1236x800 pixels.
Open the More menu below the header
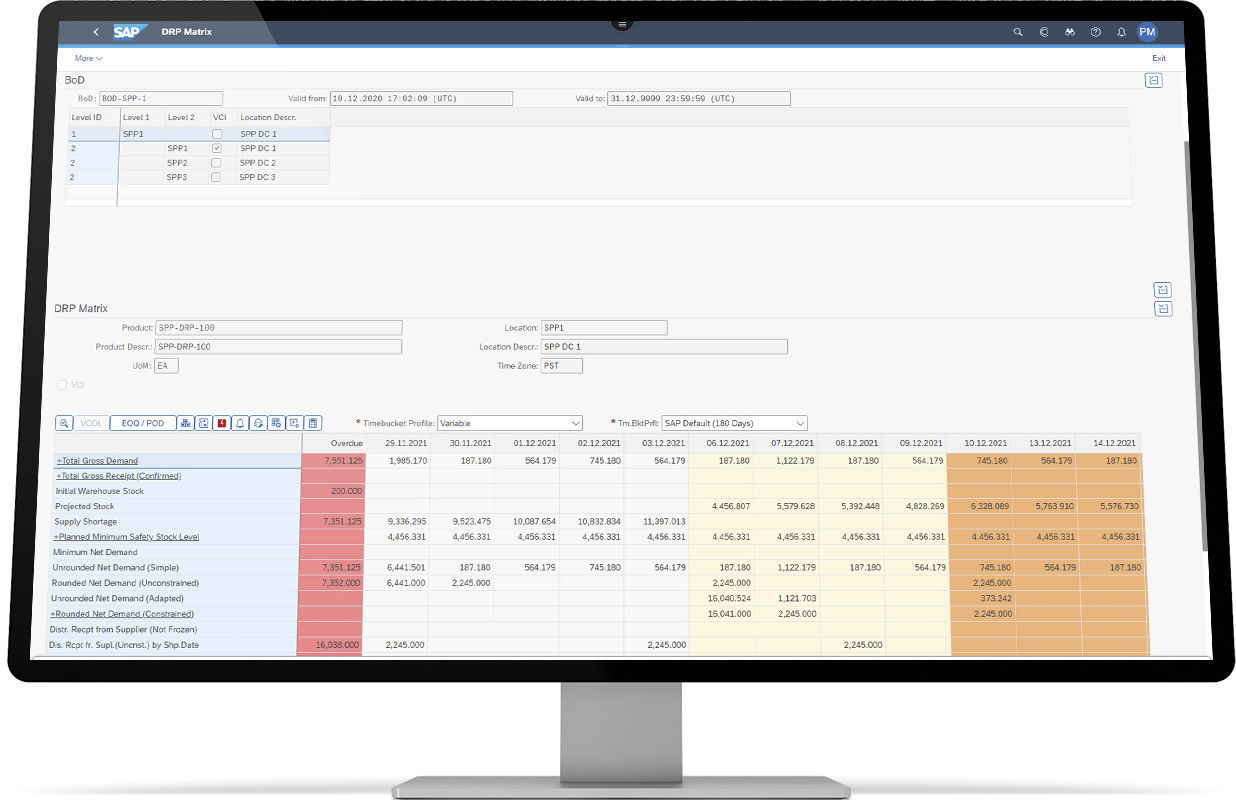88,57
